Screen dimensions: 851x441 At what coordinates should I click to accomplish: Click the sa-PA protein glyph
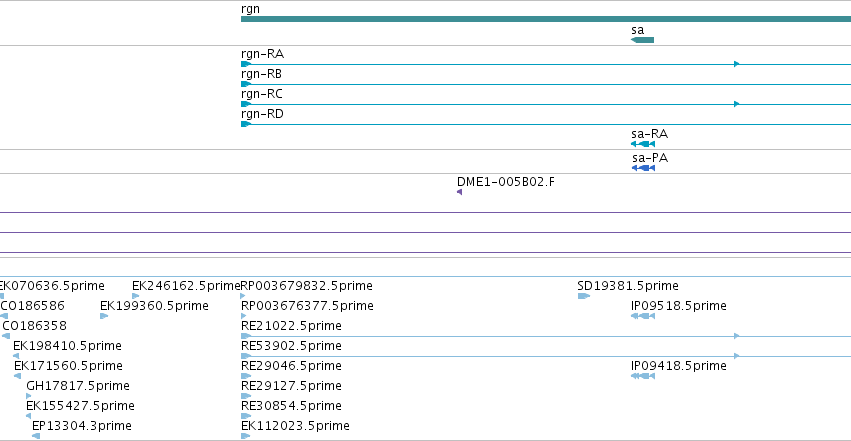click(x=644, y=168)
